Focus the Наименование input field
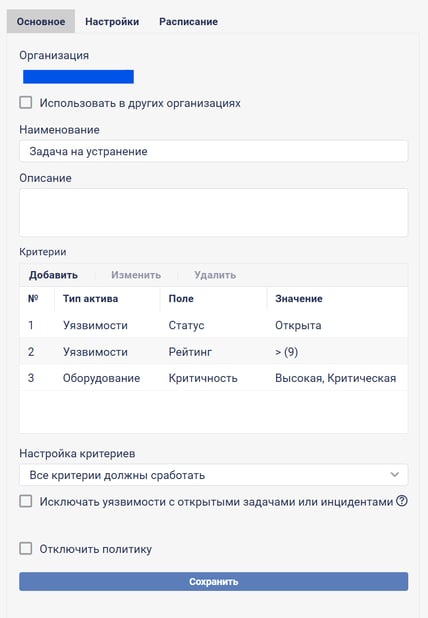The image size is (428, 618). coord(214,151)
